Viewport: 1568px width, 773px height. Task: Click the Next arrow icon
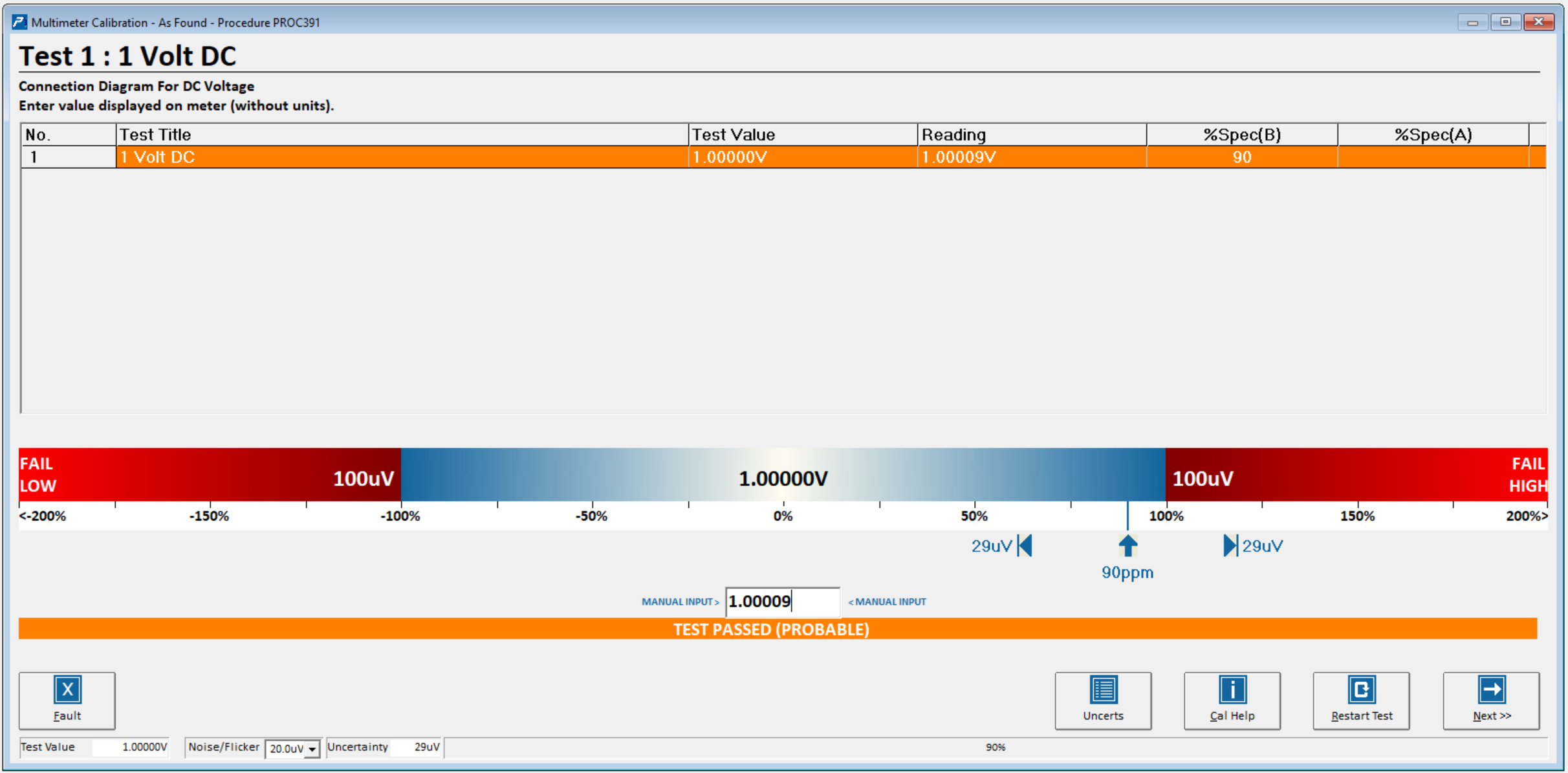1491,690
